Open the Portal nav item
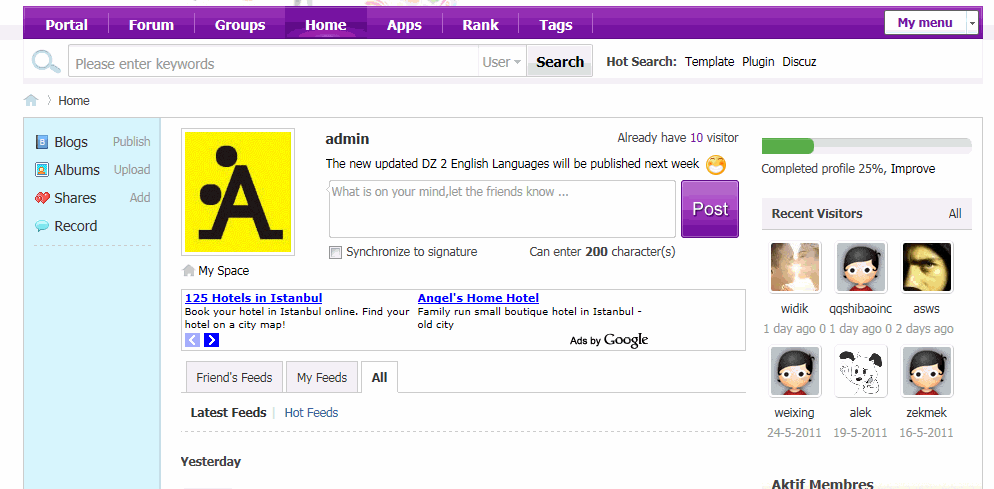 pos(67,25)
